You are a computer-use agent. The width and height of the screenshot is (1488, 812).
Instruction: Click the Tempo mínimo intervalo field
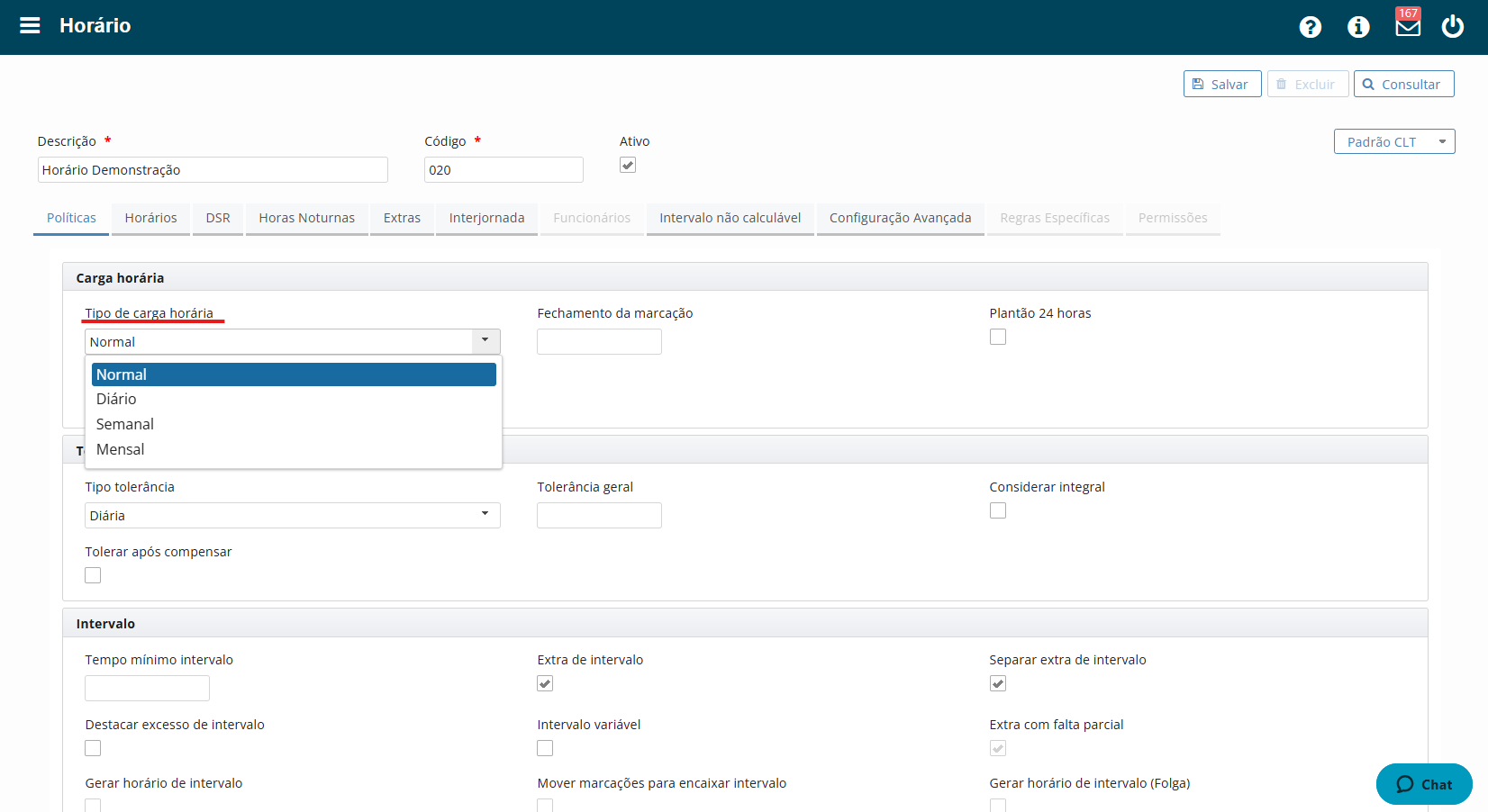147,688
